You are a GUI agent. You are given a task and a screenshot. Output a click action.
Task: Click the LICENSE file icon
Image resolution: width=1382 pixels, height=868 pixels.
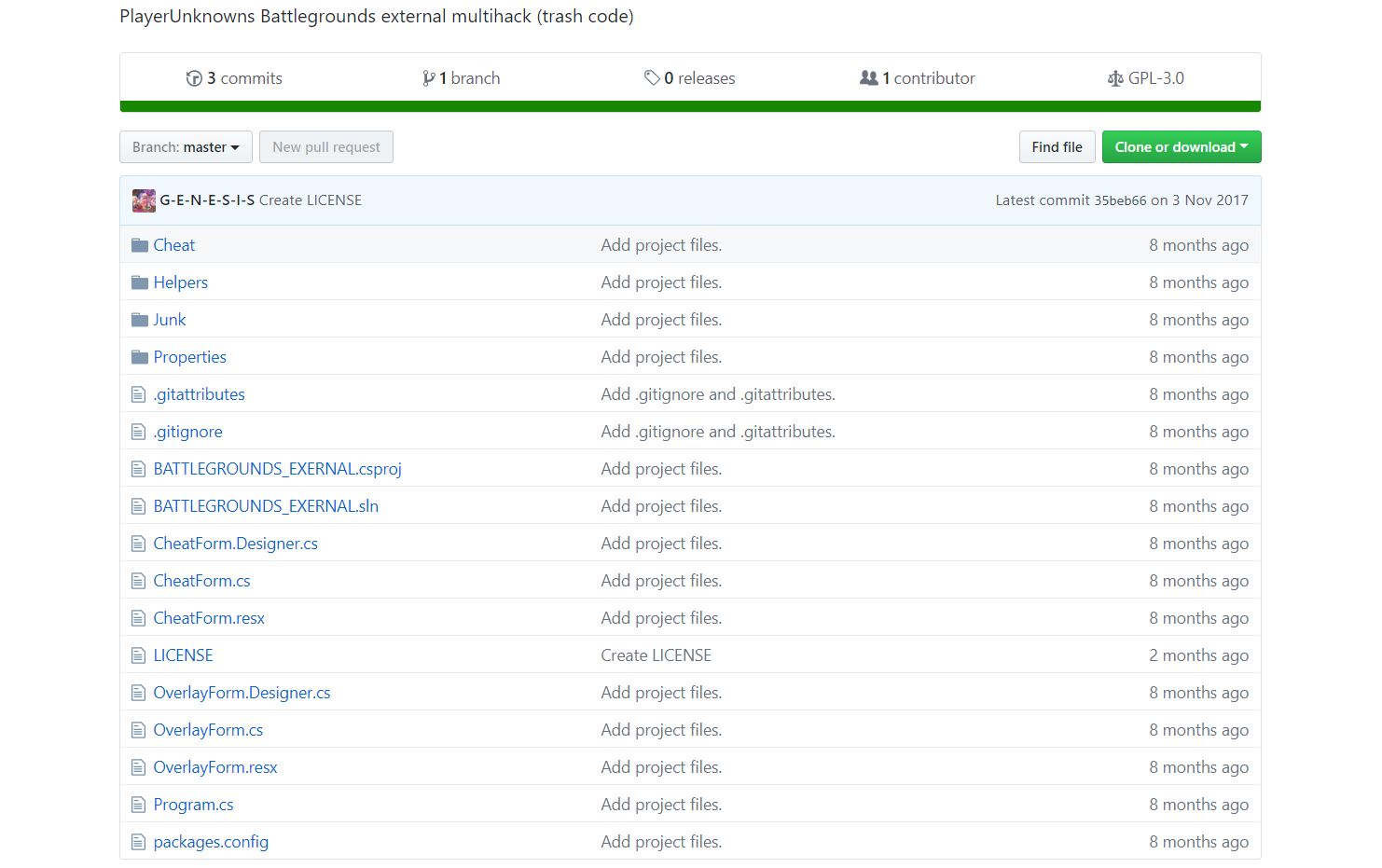pos(139,655)
